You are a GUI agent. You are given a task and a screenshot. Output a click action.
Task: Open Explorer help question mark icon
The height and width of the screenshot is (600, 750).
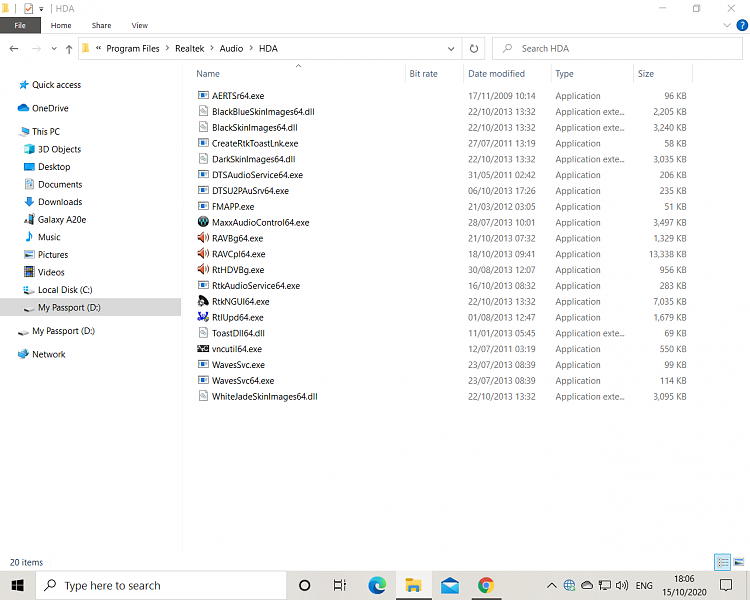(742, 25)
